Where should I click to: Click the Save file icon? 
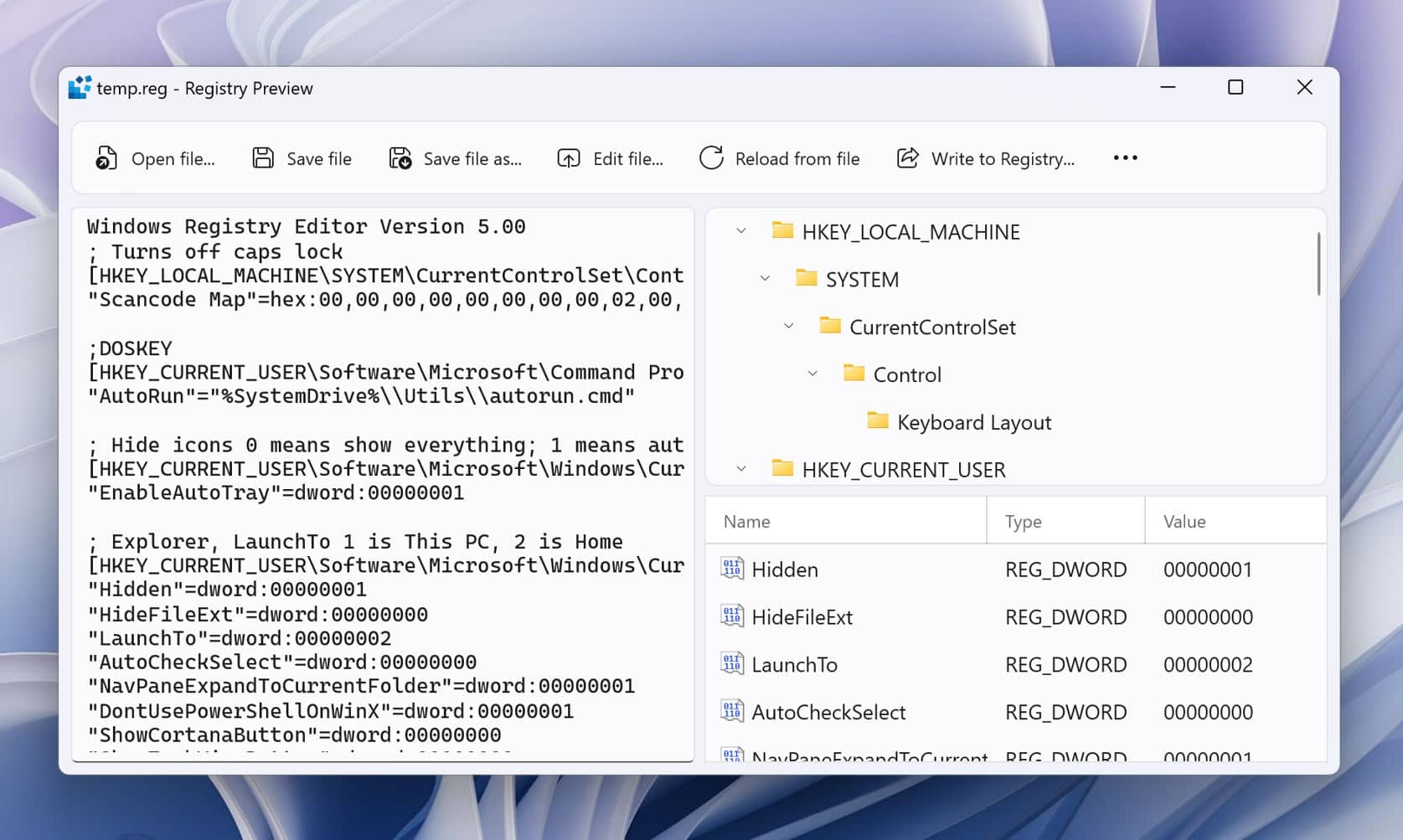click(261, 157)
